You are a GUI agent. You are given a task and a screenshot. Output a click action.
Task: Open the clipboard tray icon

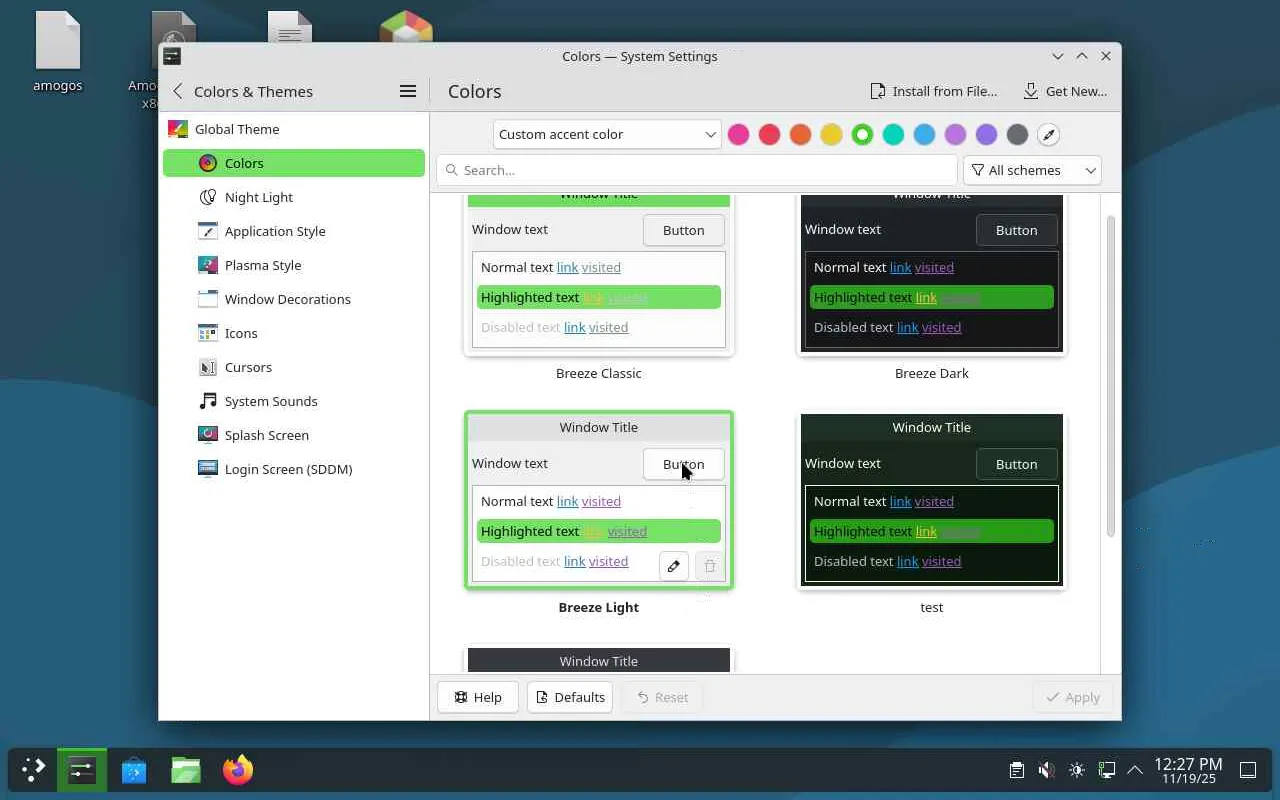[1016, 770]
